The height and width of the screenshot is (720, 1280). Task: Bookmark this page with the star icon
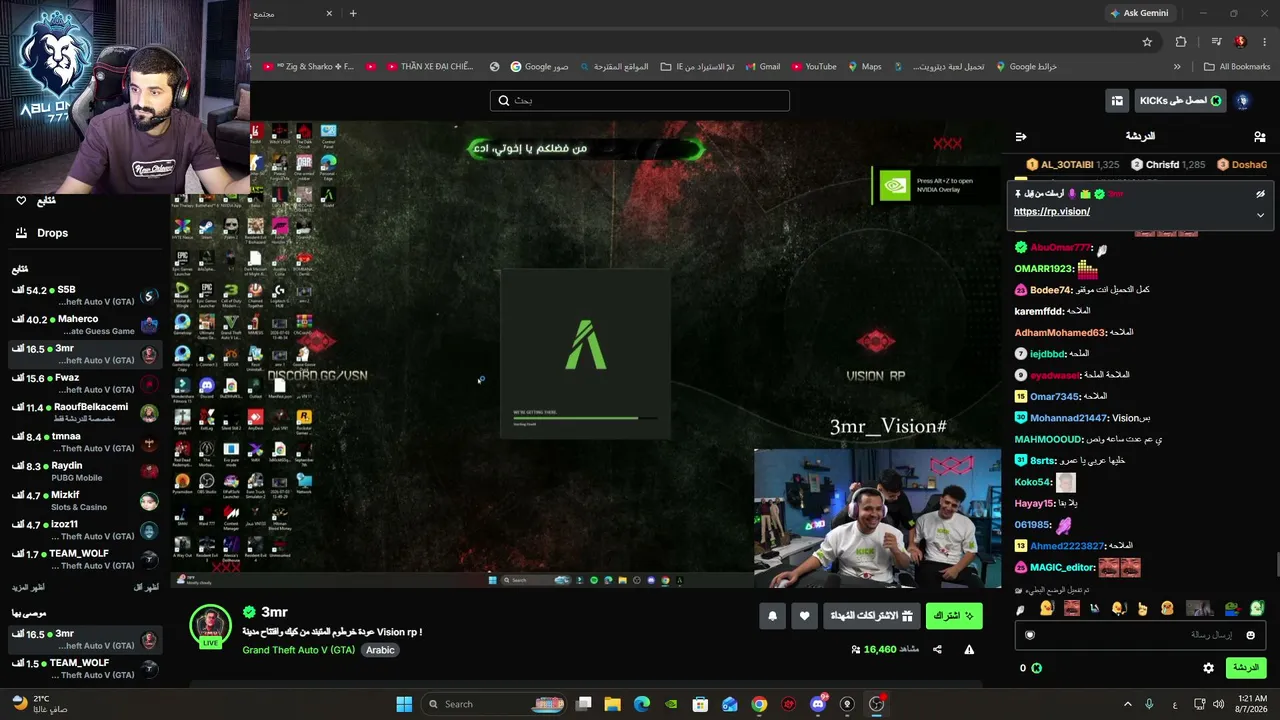1147,42
